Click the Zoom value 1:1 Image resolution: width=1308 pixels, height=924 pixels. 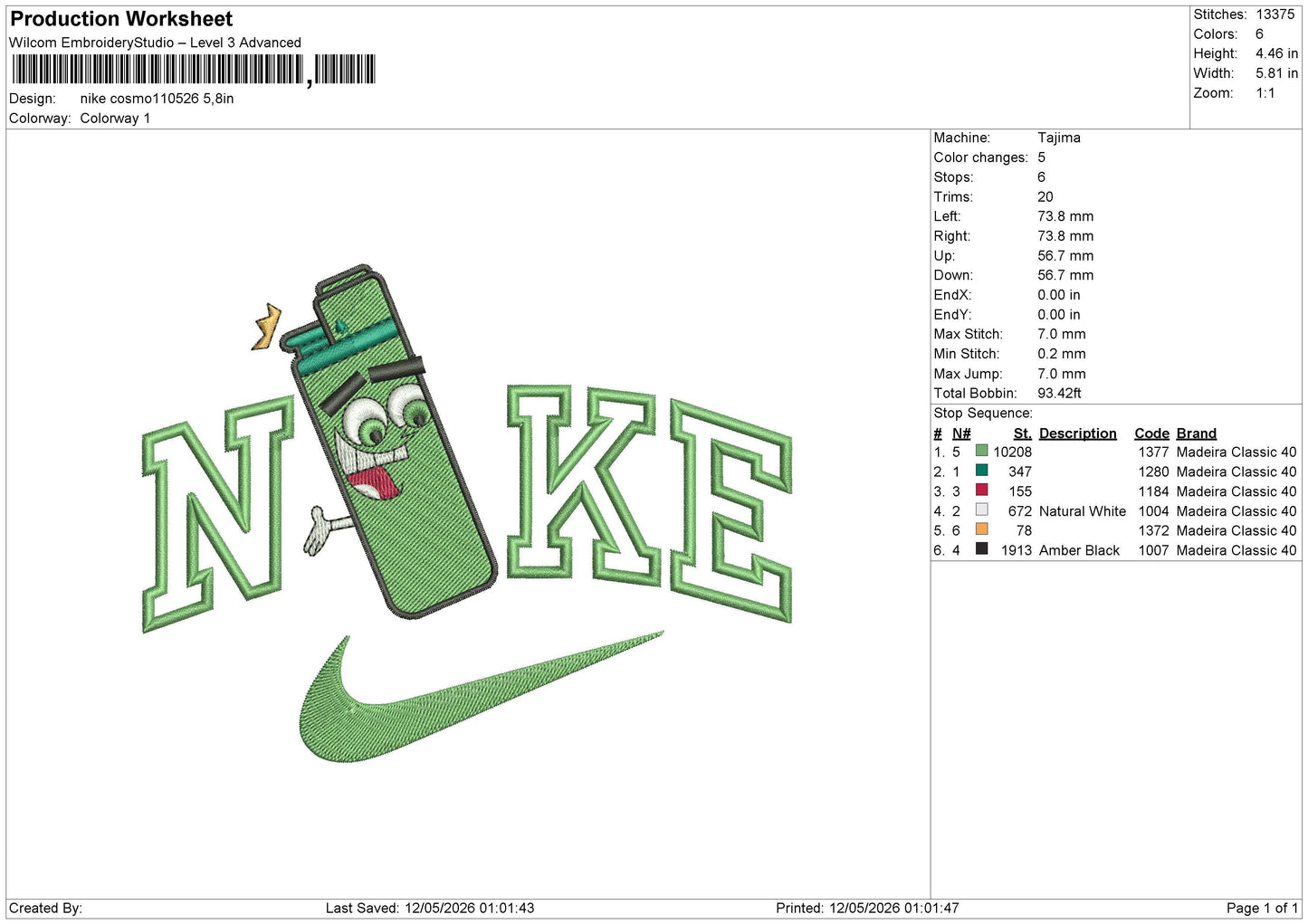pyautogui.click(x=1265, y=93)
